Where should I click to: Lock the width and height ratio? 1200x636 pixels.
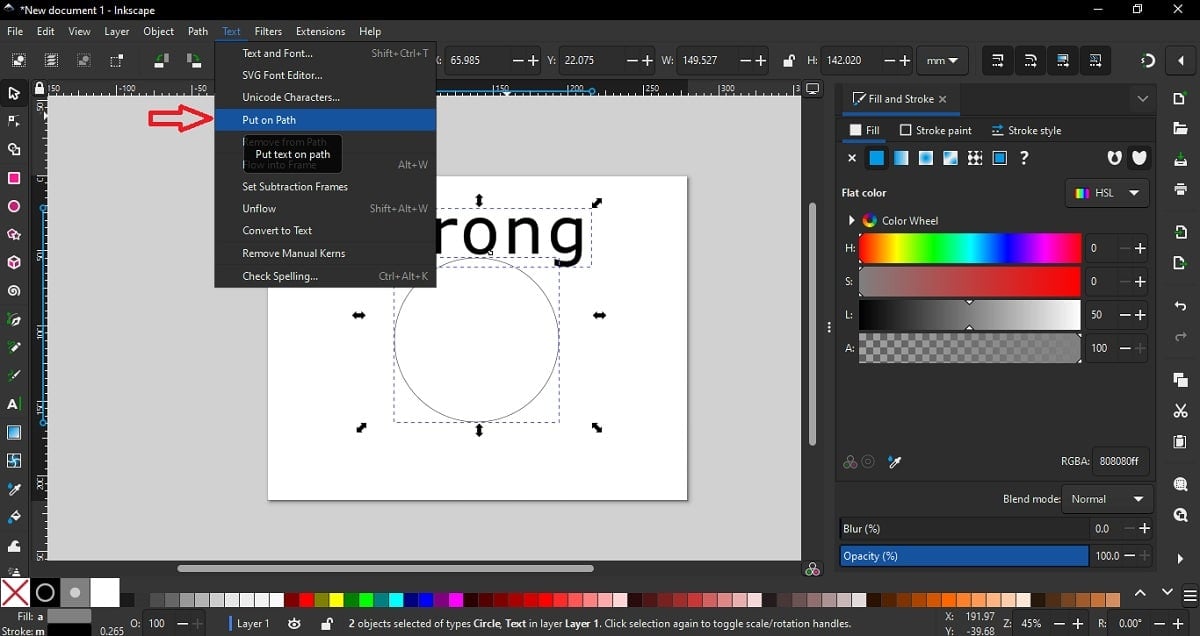tap(791, 60)
